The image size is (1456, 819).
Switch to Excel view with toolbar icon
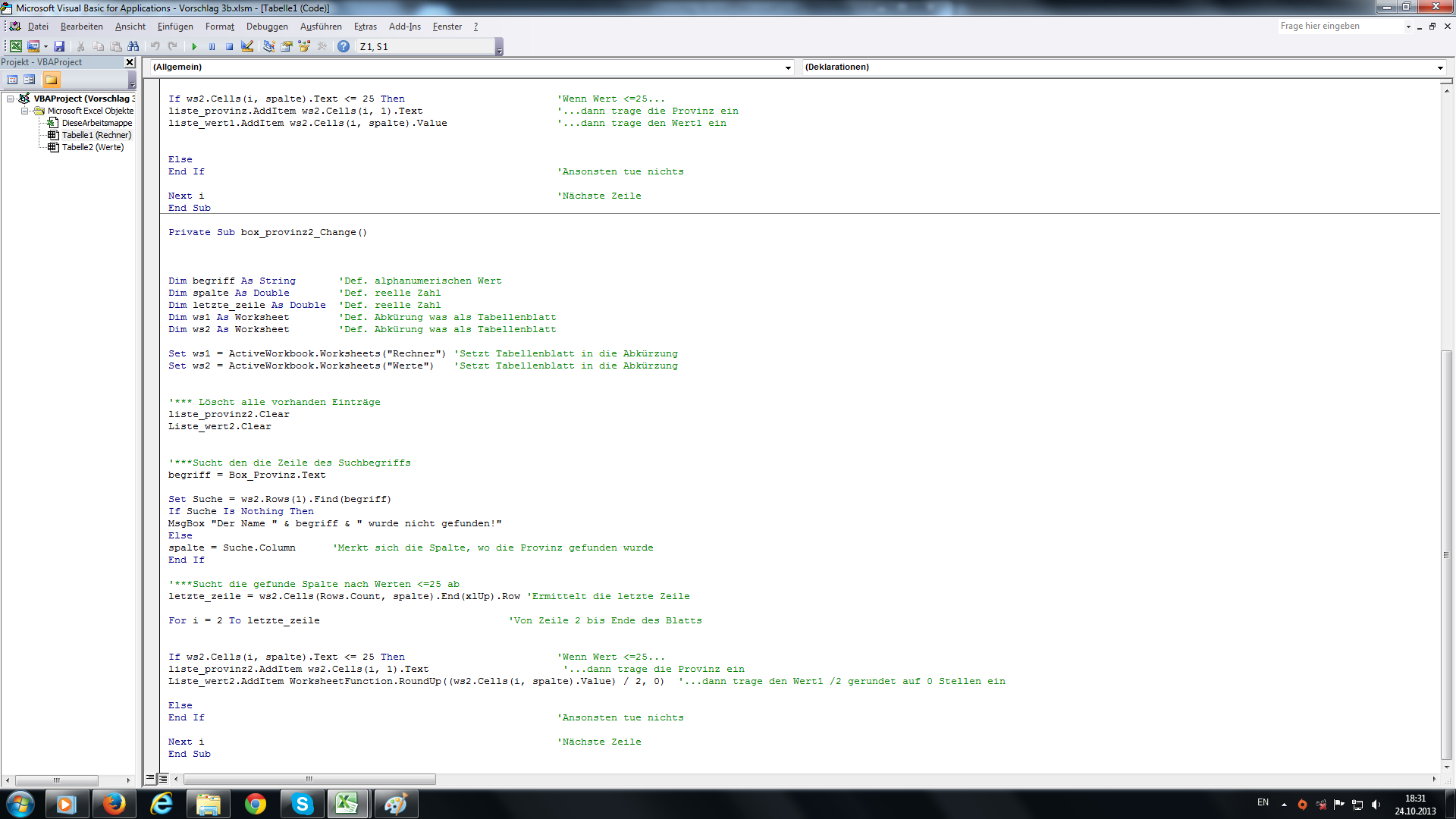click(15, 47)
